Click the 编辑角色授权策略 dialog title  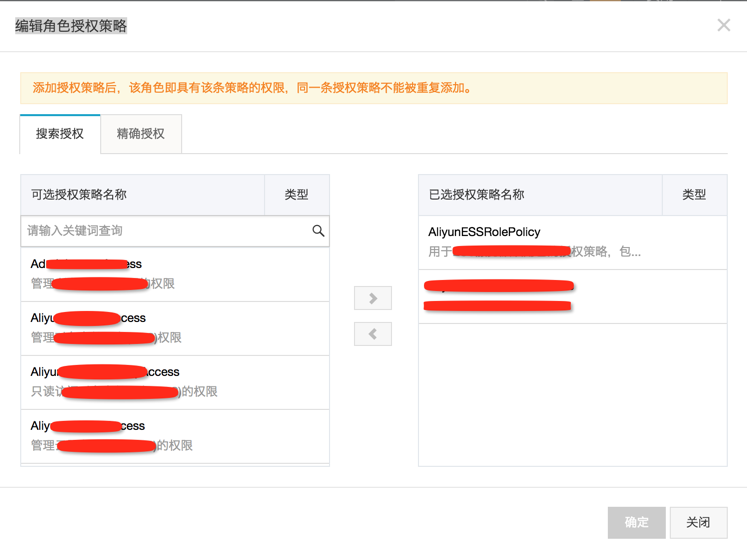click(x=71, y=26)
